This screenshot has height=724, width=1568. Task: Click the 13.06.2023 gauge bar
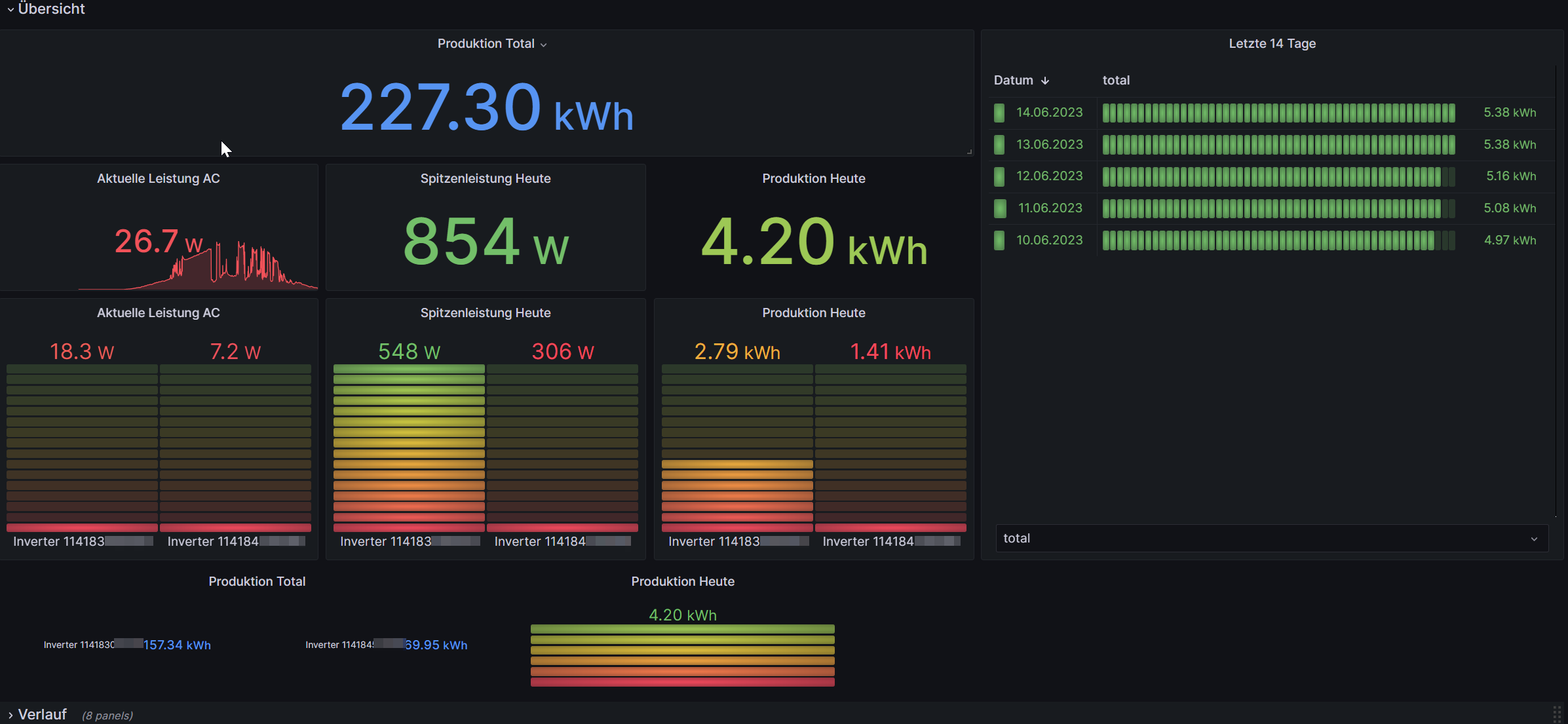1278,145
